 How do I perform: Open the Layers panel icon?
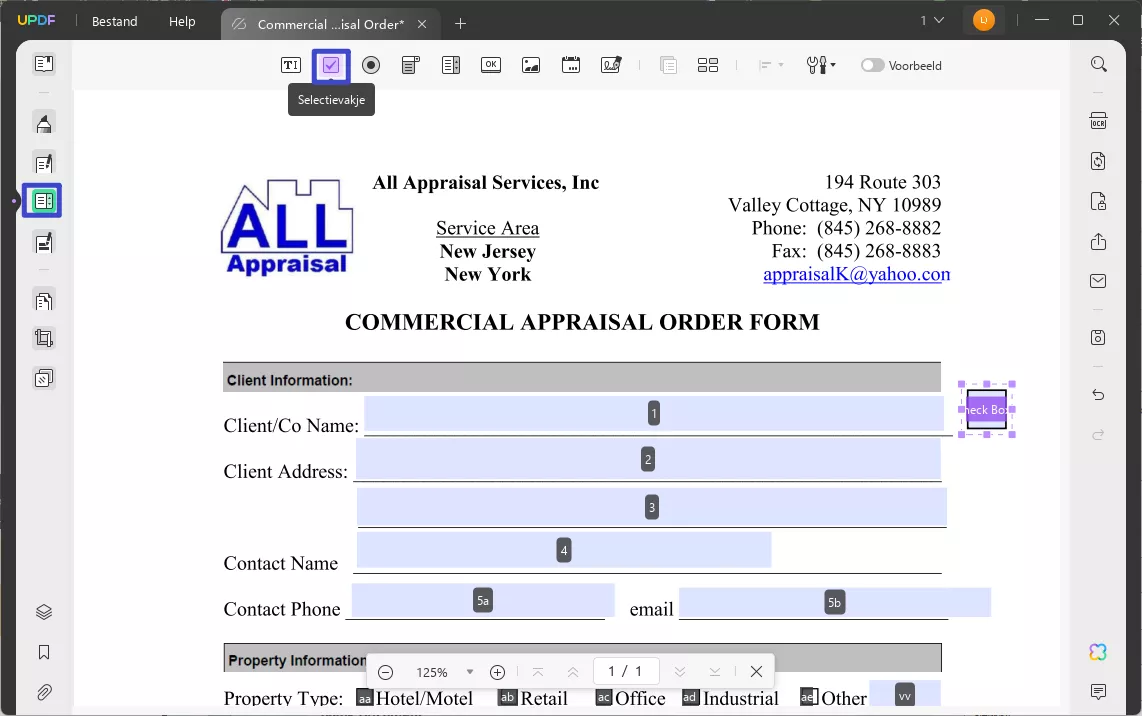[x=44, y=612]
